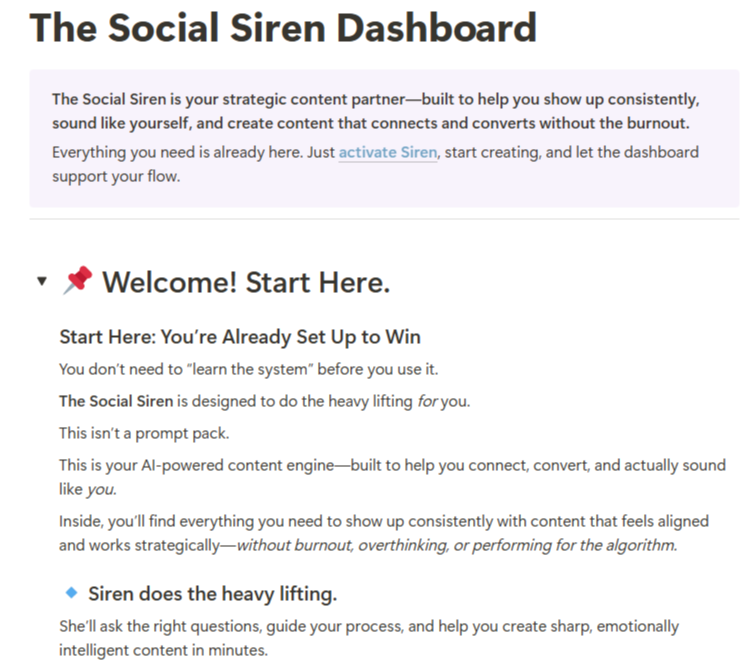Image resolution: width=749 pixels, height=663 pixels.
Task: Click the blue diamond icon beside Siren heading
Action: coord(70,593)
